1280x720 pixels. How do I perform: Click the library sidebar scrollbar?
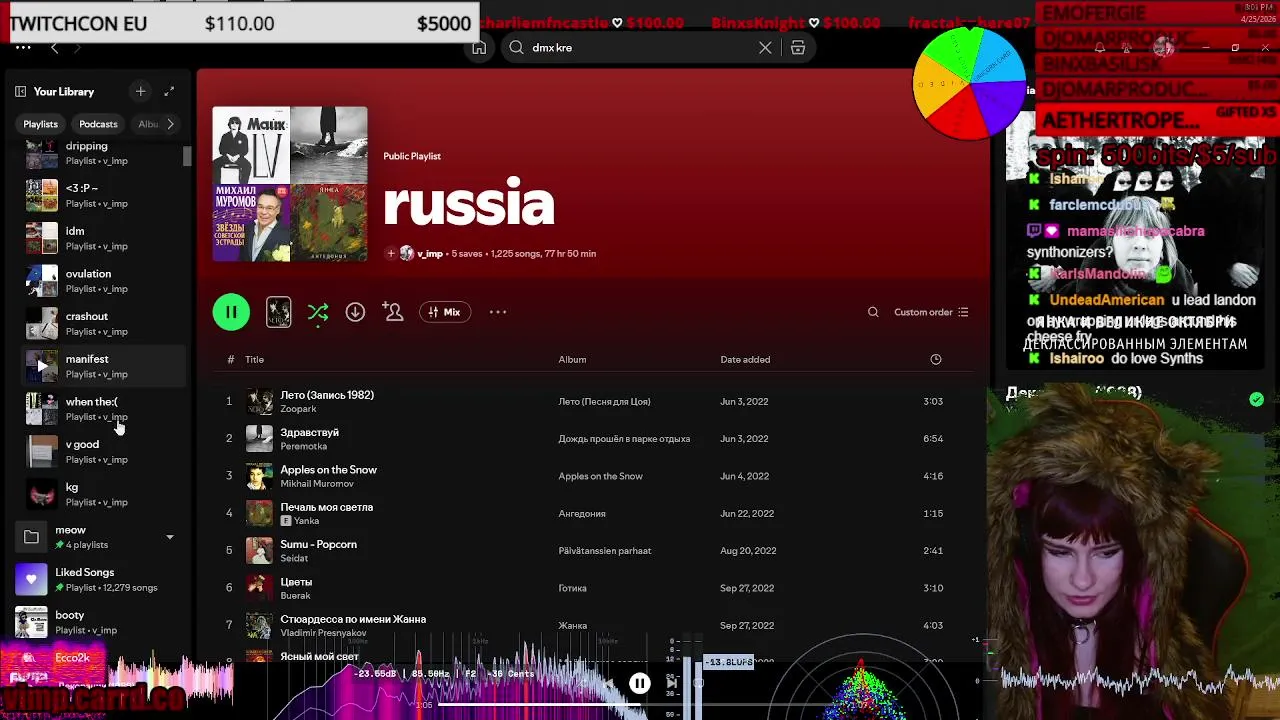point(187,156)
